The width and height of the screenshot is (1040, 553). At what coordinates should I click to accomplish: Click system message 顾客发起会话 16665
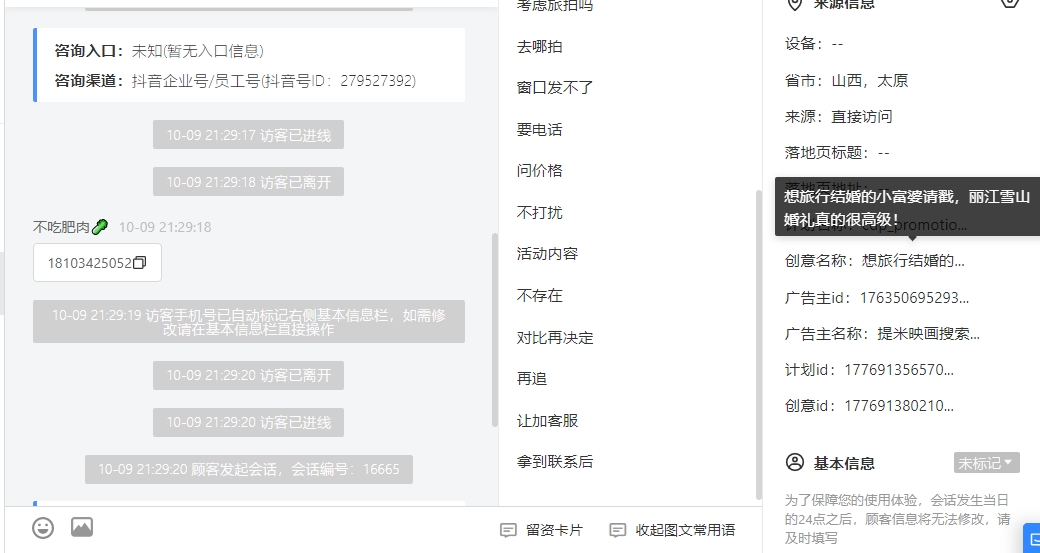point(249,469)
